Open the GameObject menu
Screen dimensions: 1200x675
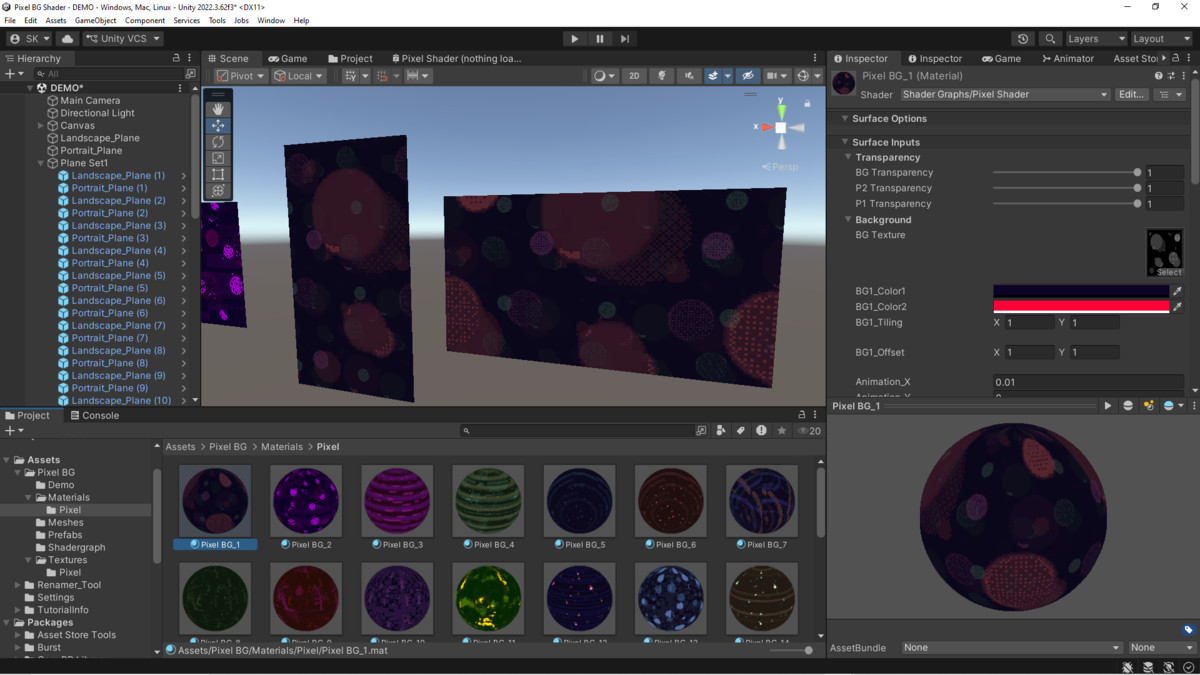tap(95, 20)
